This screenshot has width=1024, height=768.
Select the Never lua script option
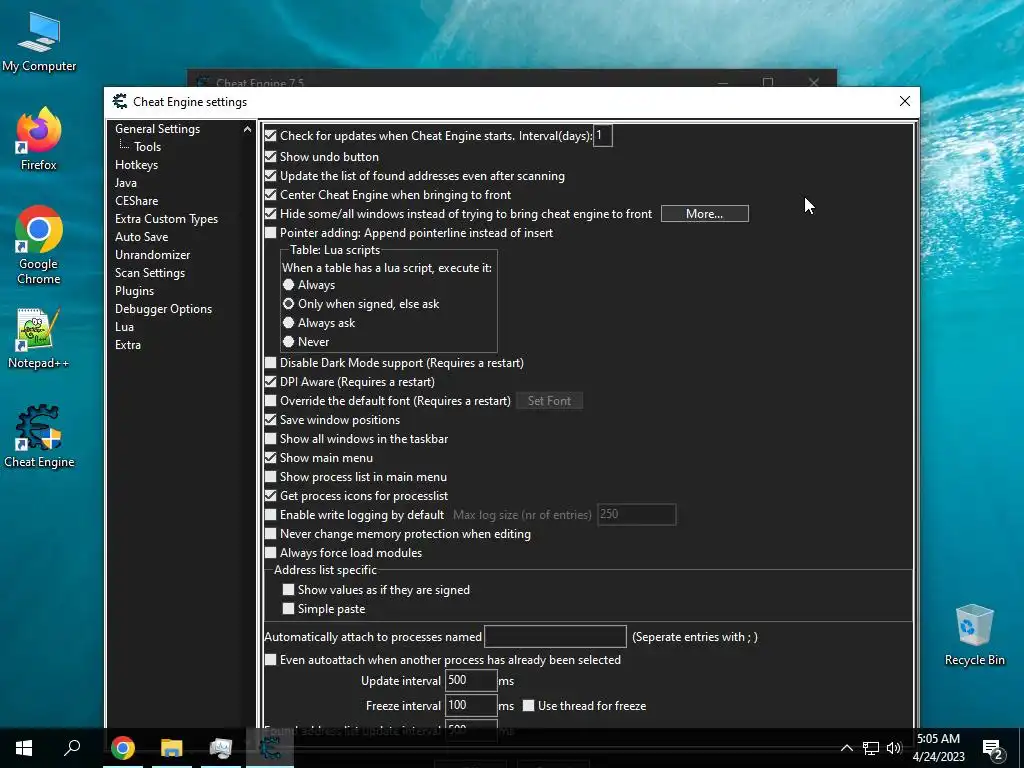[289, 342]
